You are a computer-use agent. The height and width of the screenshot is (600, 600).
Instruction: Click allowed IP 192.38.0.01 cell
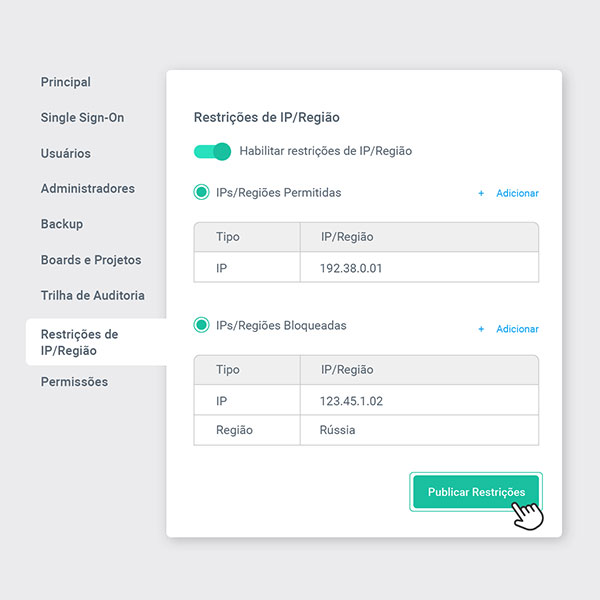[352, 268]
